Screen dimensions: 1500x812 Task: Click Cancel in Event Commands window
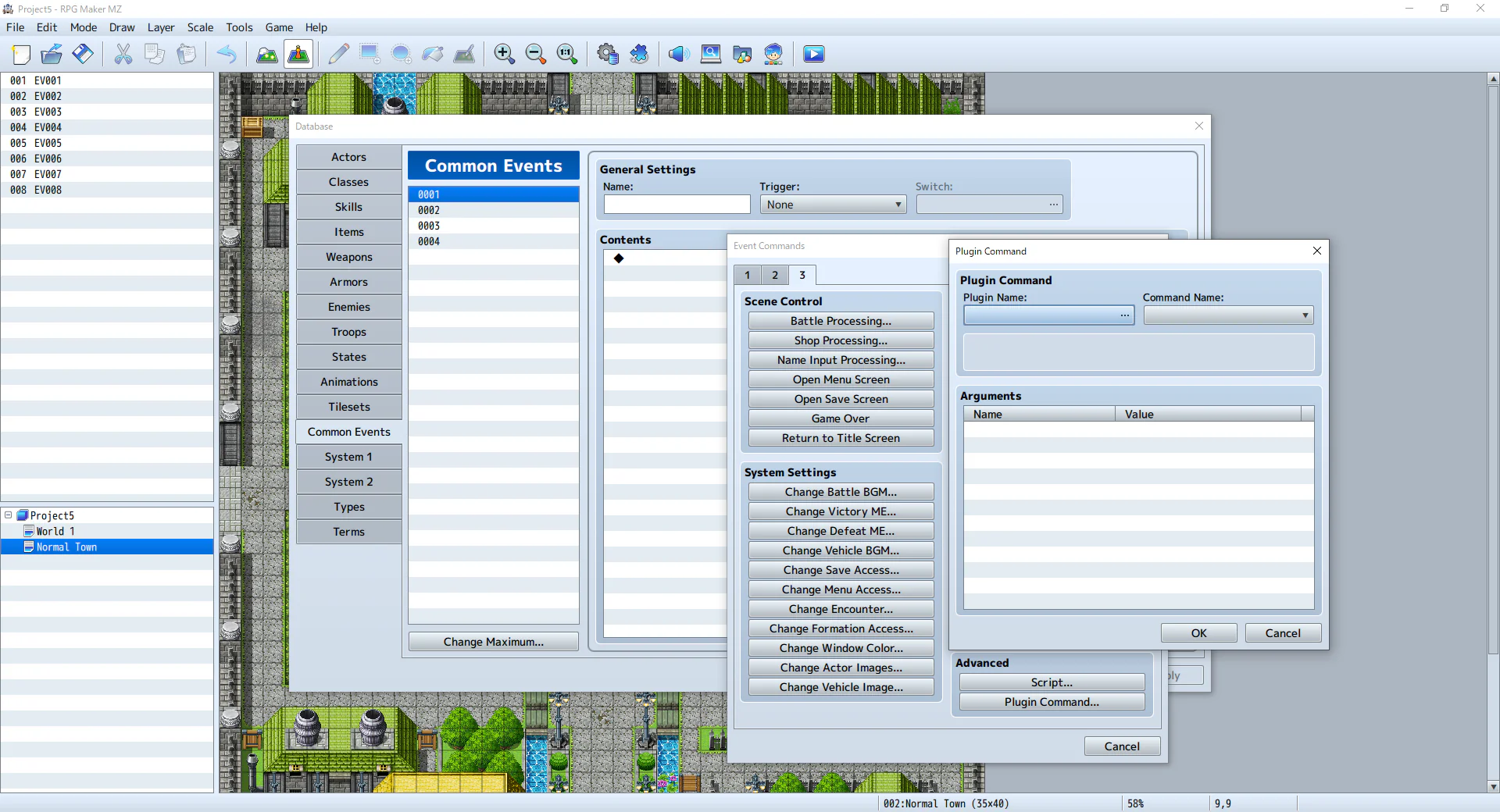1122,746
